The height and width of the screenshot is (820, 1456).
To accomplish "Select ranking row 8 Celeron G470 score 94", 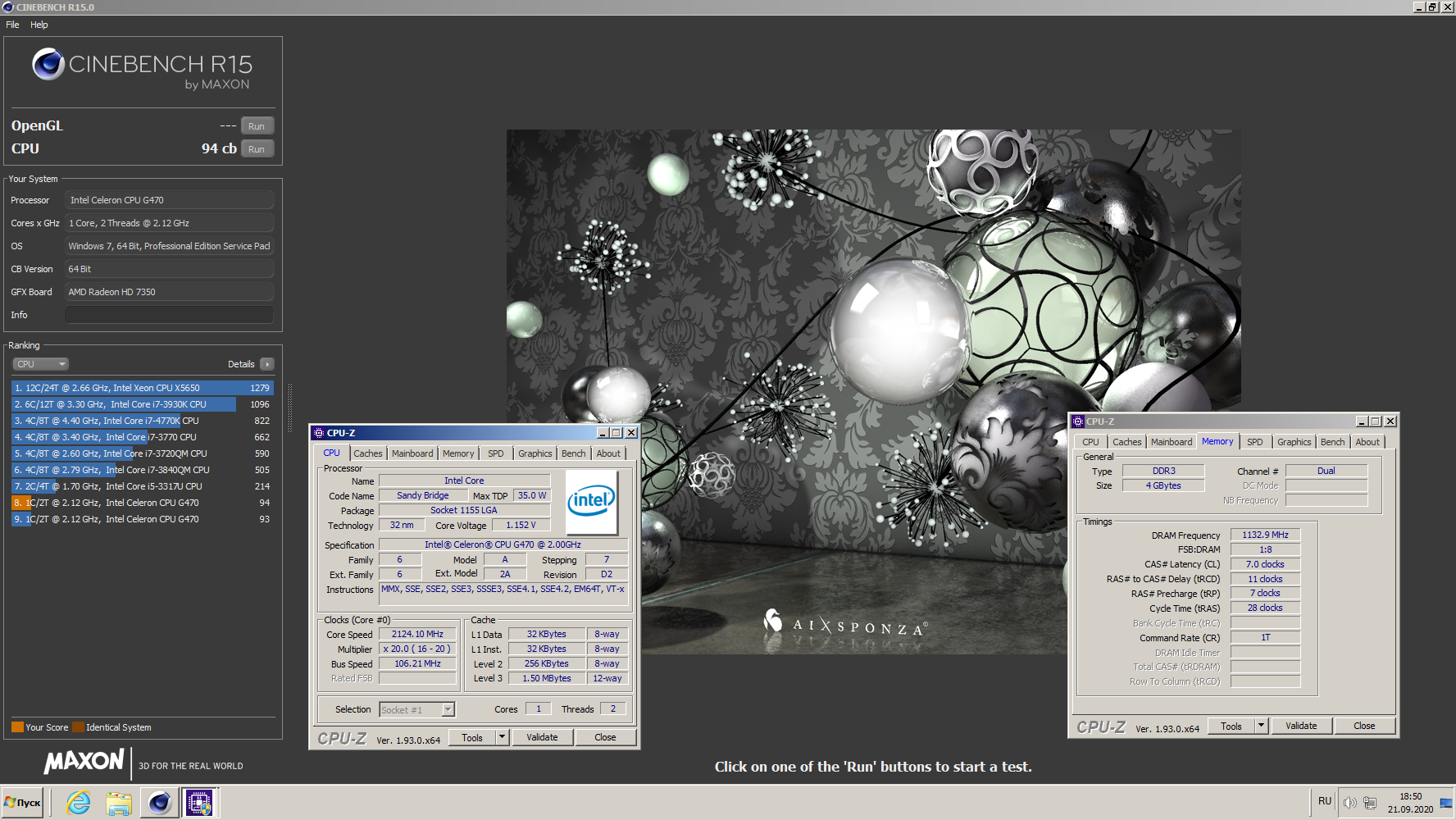I will point(142,503).
